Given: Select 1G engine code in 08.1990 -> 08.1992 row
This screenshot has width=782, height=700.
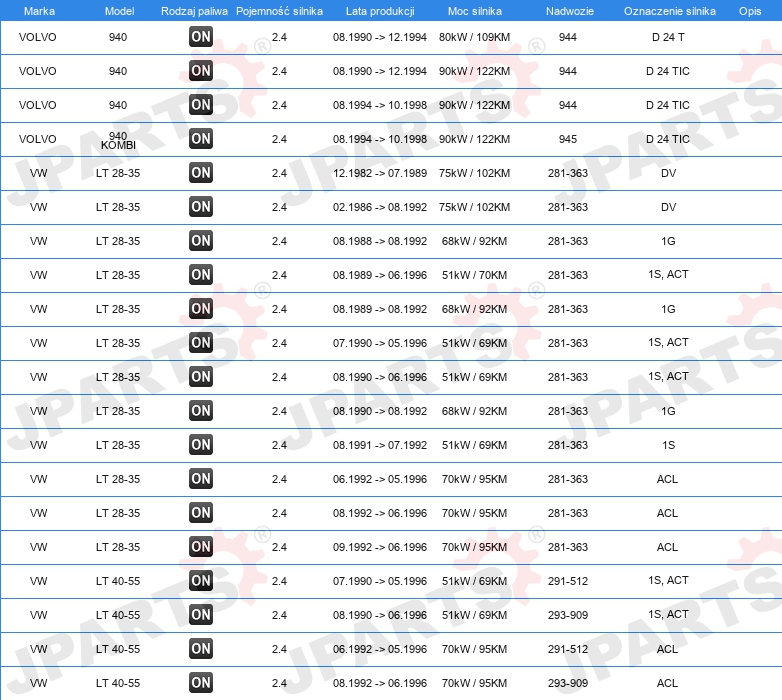Looking at the screenshot, I should pyautogui.click(x=668, y=411).
